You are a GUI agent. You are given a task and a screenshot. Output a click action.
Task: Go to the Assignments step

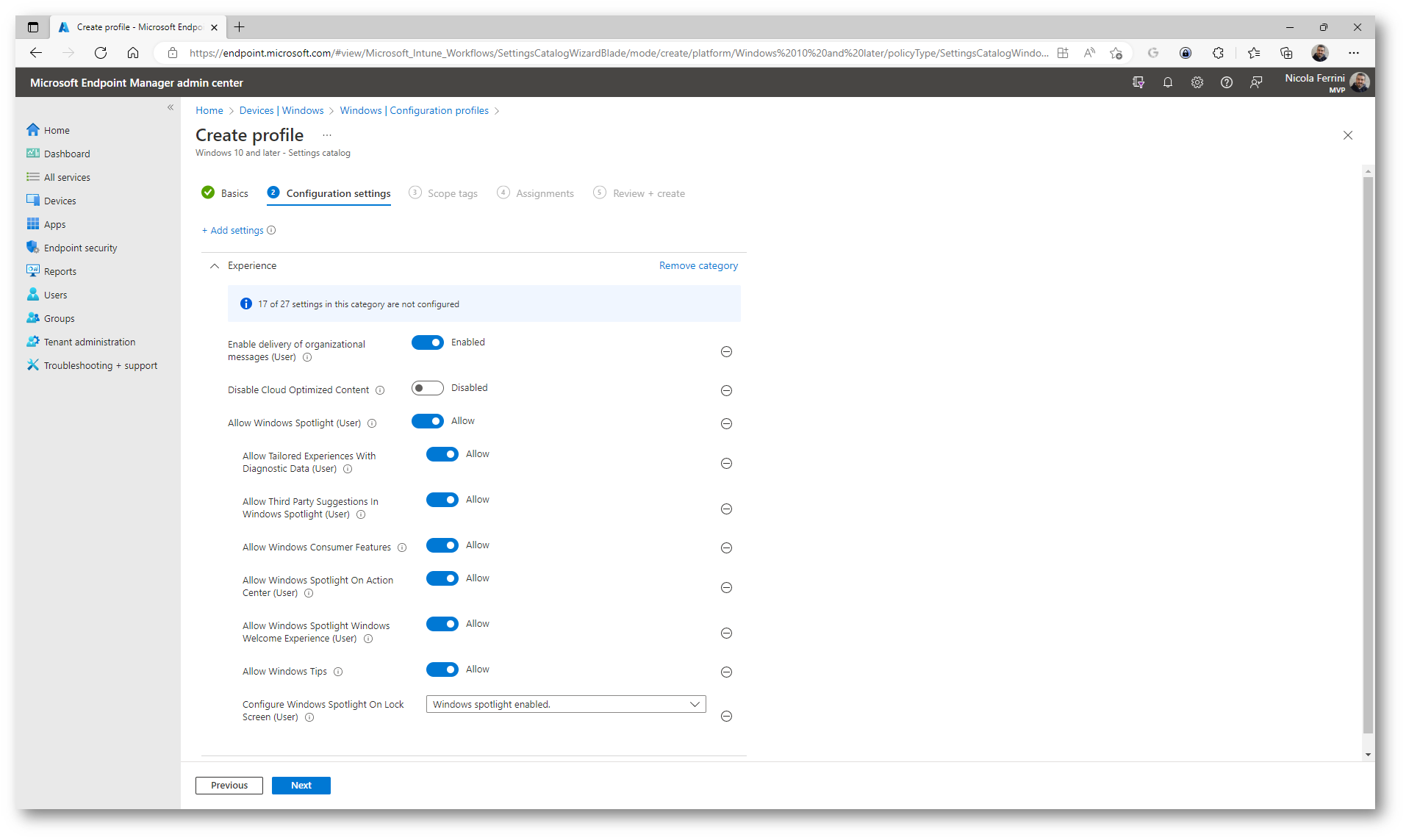536,193
